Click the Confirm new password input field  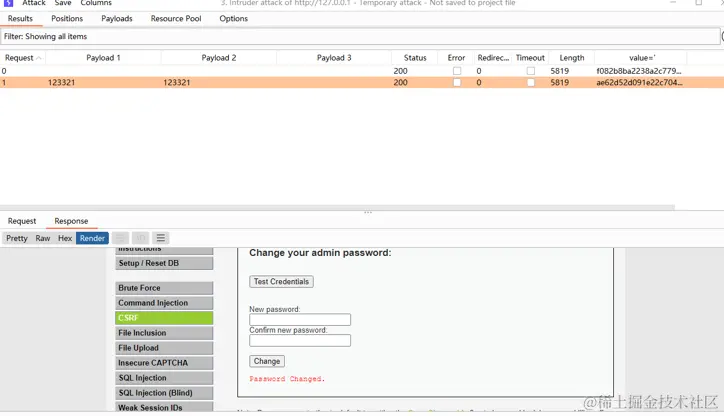click(x=300, y=341)
